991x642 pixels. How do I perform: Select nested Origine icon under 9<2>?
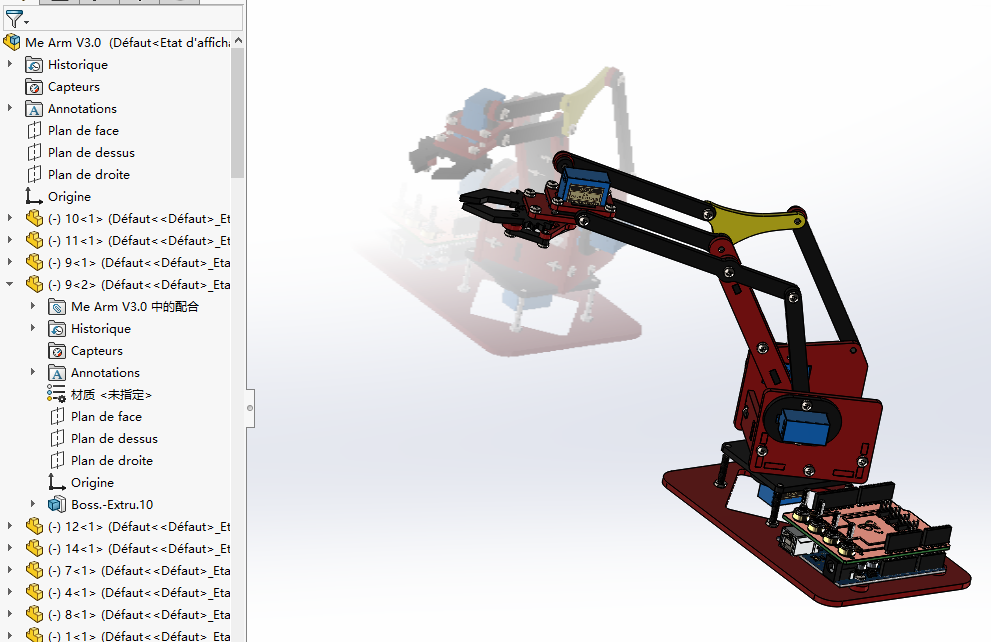(x=57, y=483)
